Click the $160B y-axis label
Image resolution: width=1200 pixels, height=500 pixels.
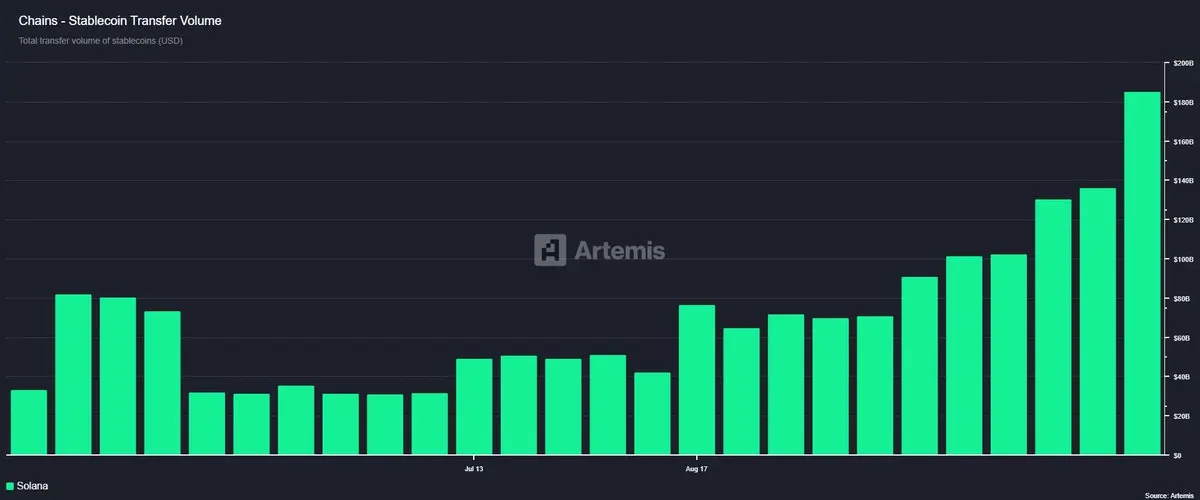click(1182, 142)
